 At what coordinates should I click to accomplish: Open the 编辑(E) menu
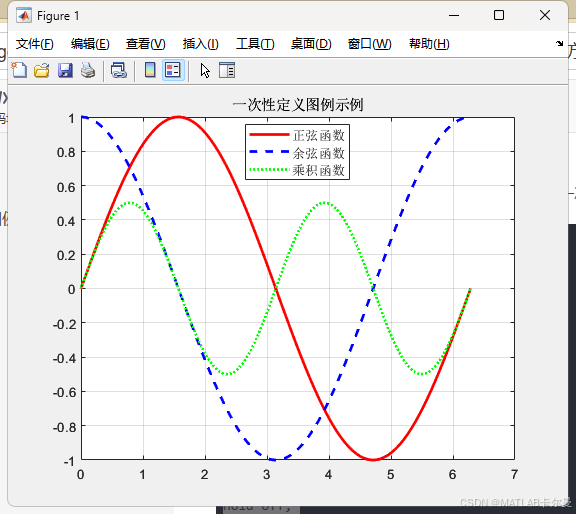90,44
